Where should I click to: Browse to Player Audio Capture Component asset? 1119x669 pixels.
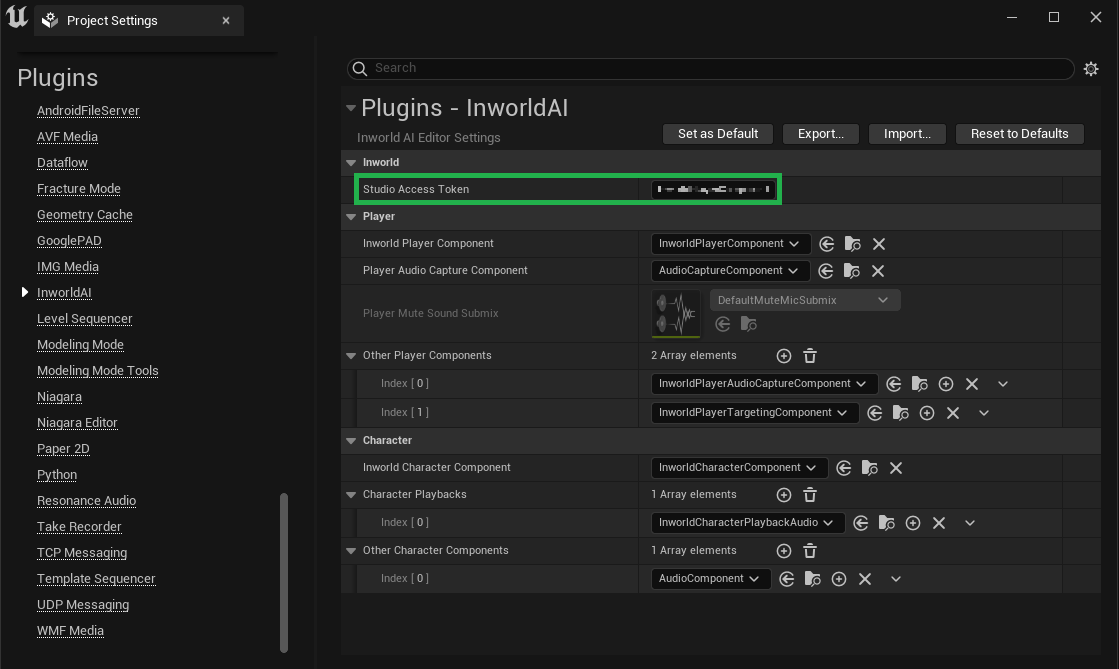[851, 271]
